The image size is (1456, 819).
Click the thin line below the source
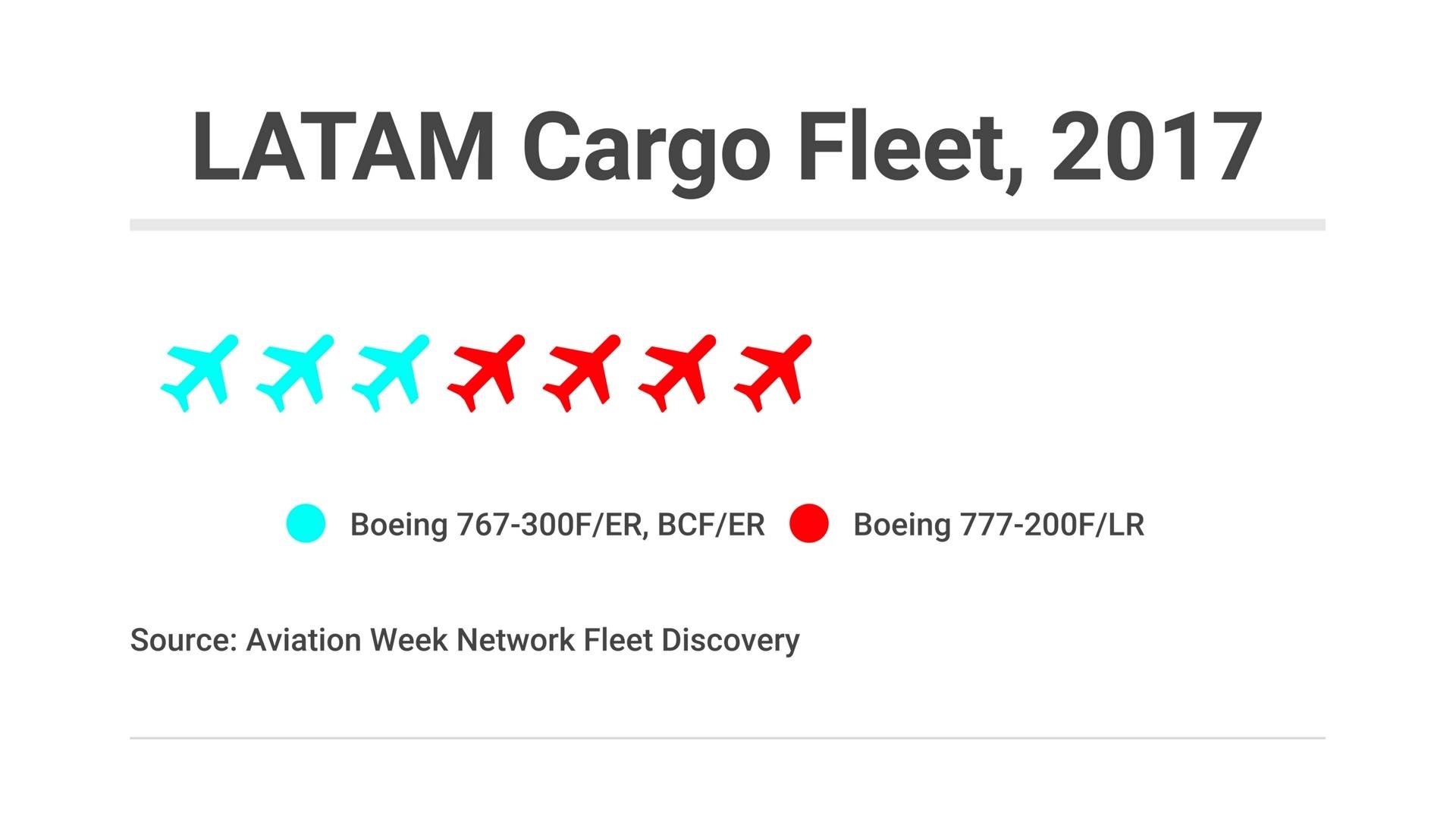727,737
